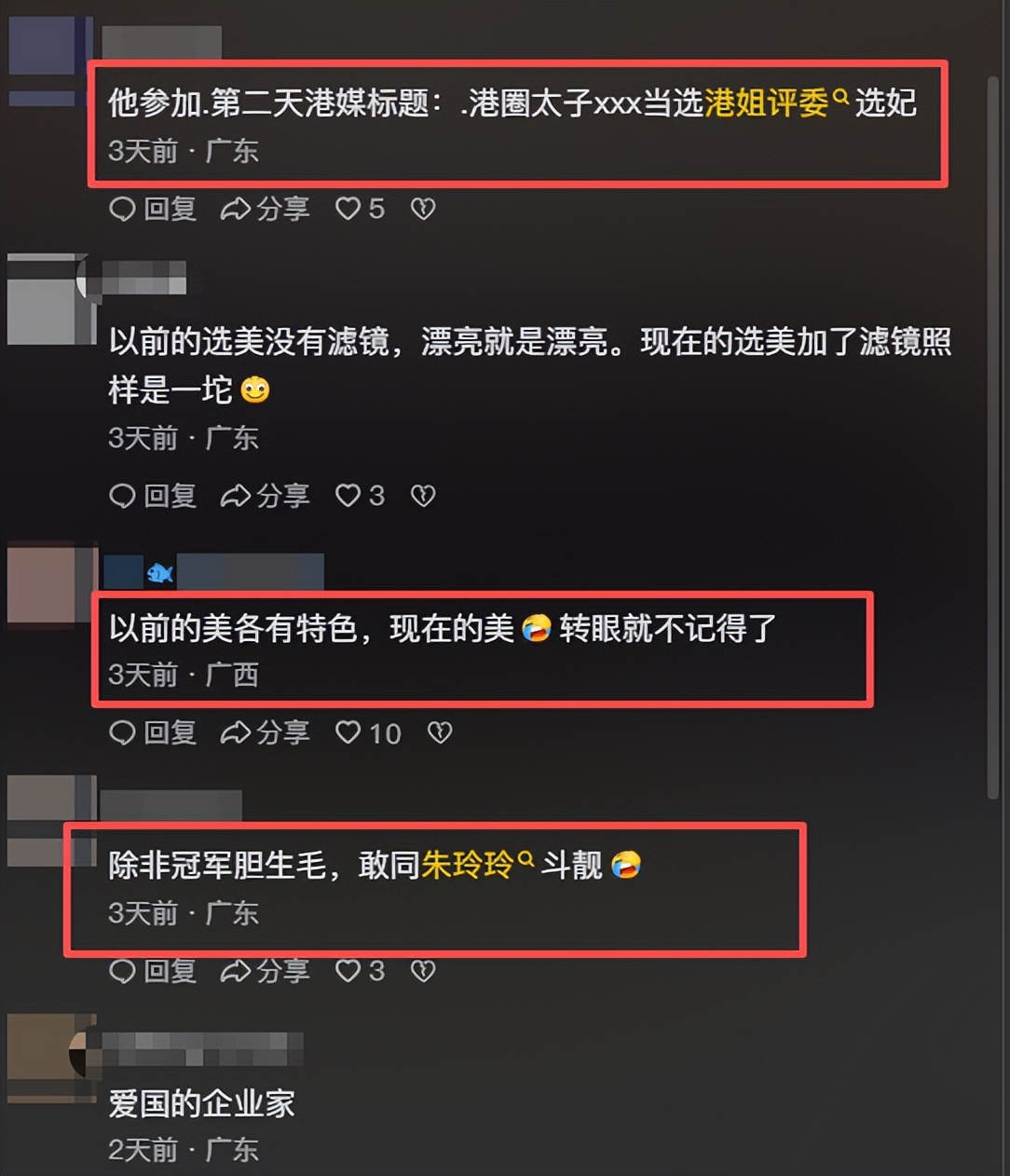Share the 港姐评委 comment

click(x=266, y=209)
